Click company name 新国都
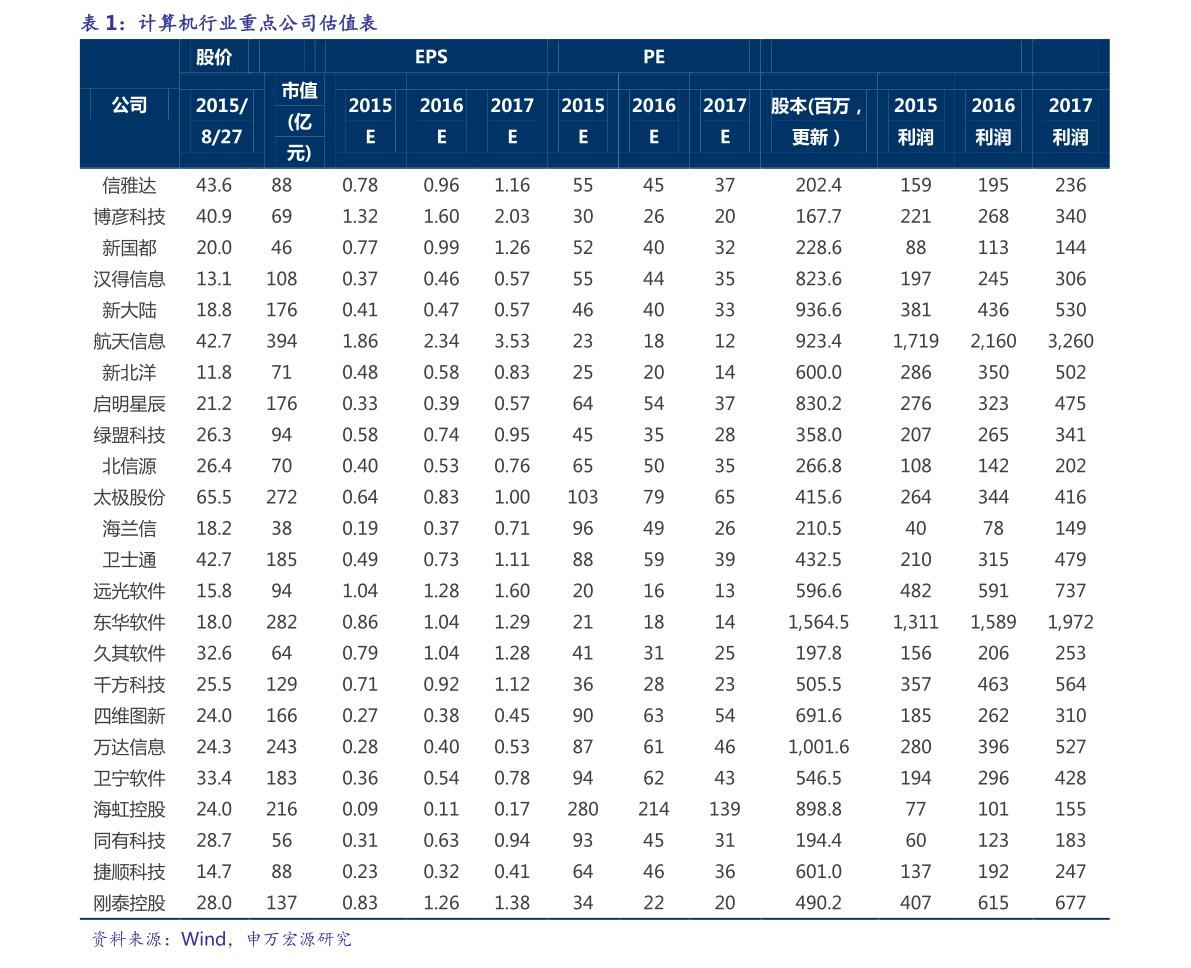 129,248
